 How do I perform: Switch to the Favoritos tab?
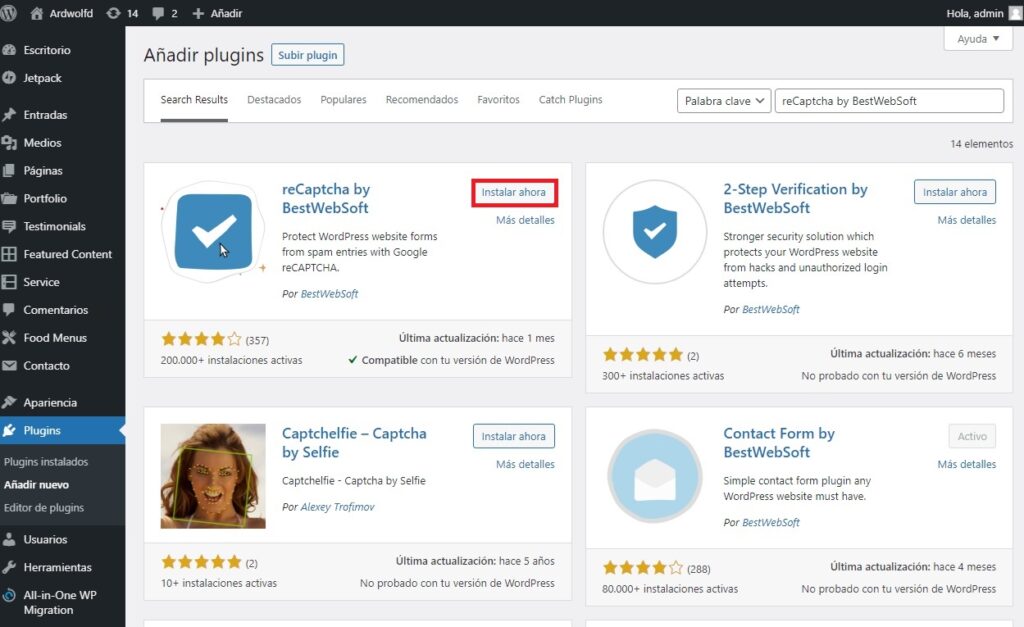coord(498,100)
